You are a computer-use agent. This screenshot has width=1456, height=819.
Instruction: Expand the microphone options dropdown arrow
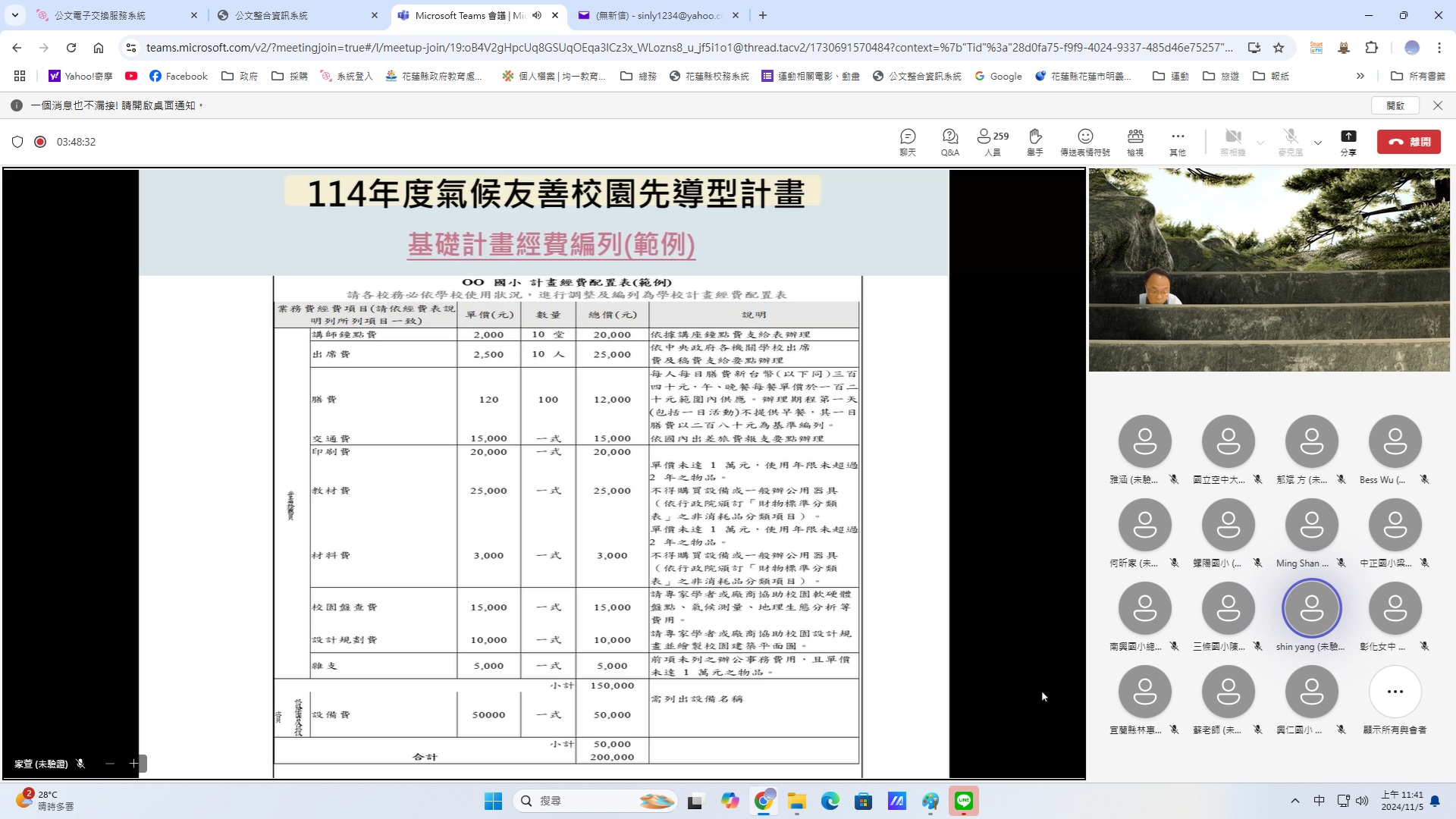(1318, 143)
